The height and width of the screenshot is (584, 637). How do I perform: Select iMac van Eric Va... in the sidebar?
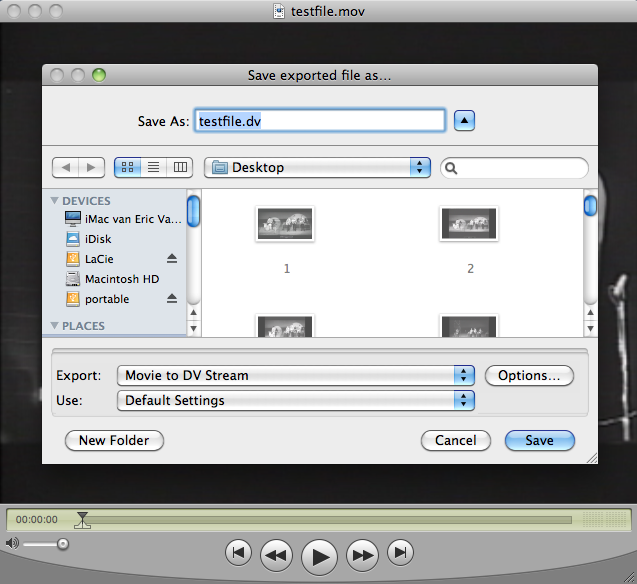tap(123, 219)
